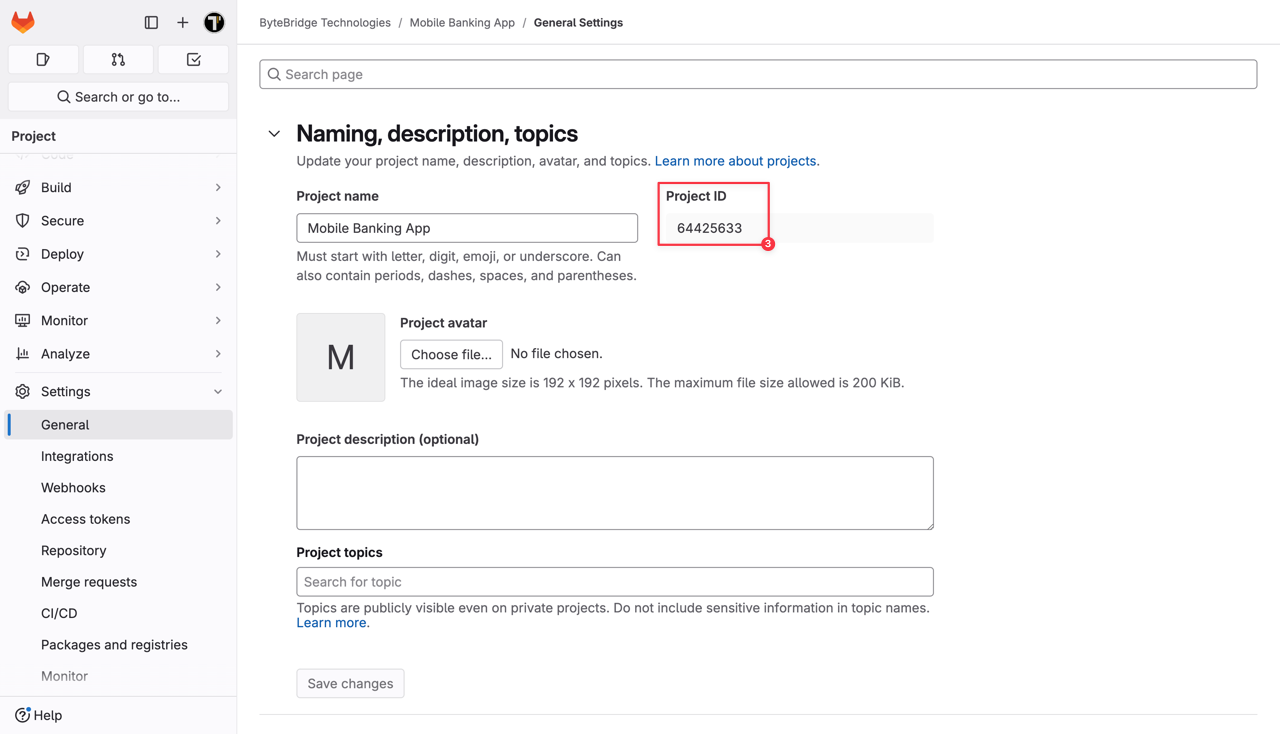The width and height of the screenshot is (1280, 734).
Task: Click the Save changes button
Action: point(349,683)
